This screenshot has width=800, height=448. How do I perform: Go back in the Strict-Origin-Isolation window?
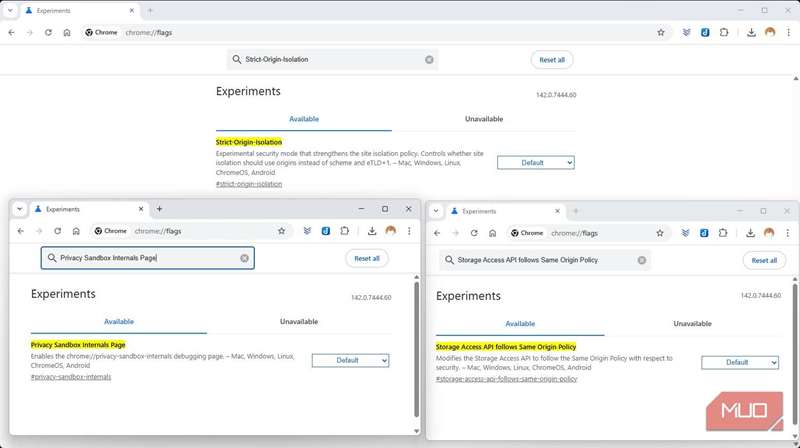tap(11, 32)
